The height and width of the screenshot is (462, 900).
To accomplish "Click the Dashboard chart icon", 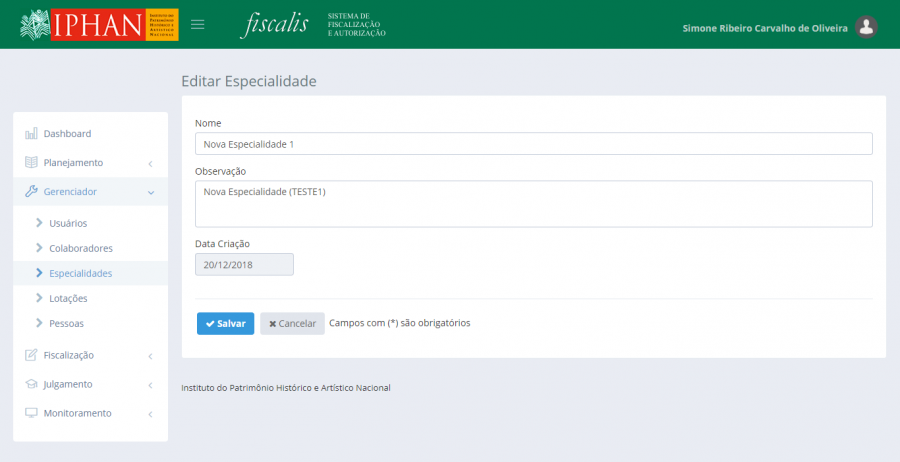I will 31,134.
